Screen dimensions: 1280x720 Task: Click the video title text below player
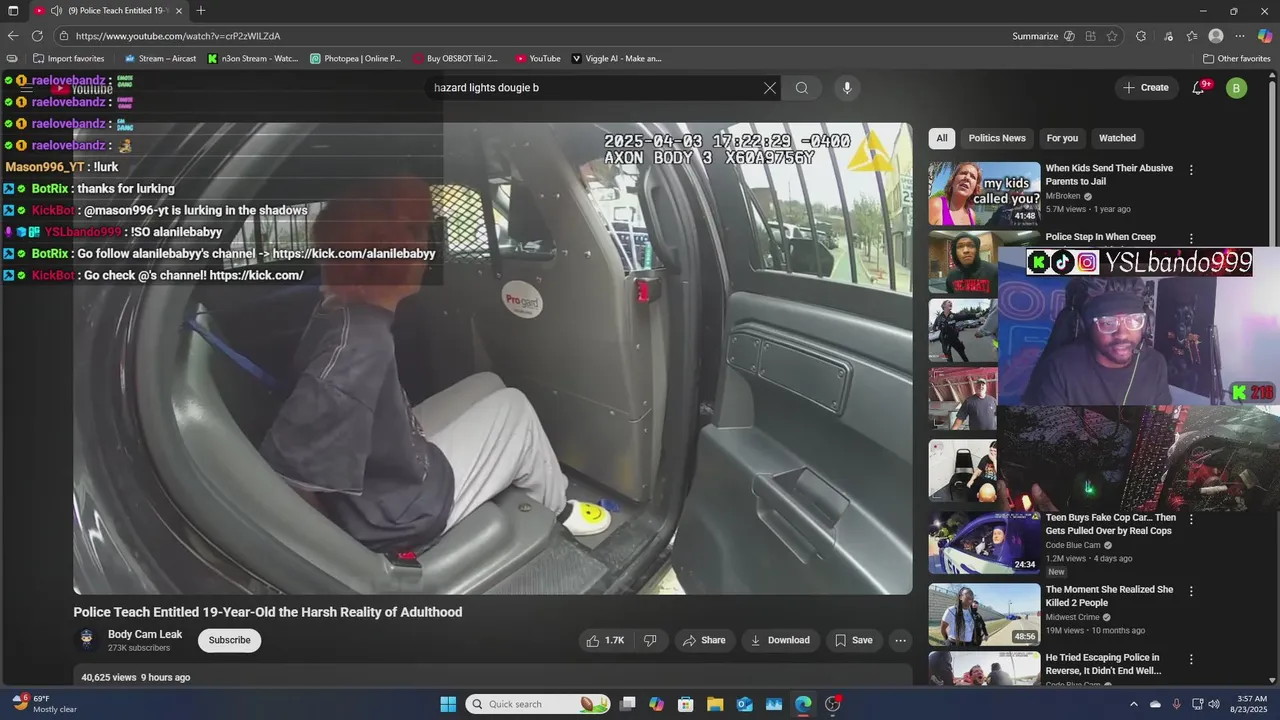click(267, 612)
